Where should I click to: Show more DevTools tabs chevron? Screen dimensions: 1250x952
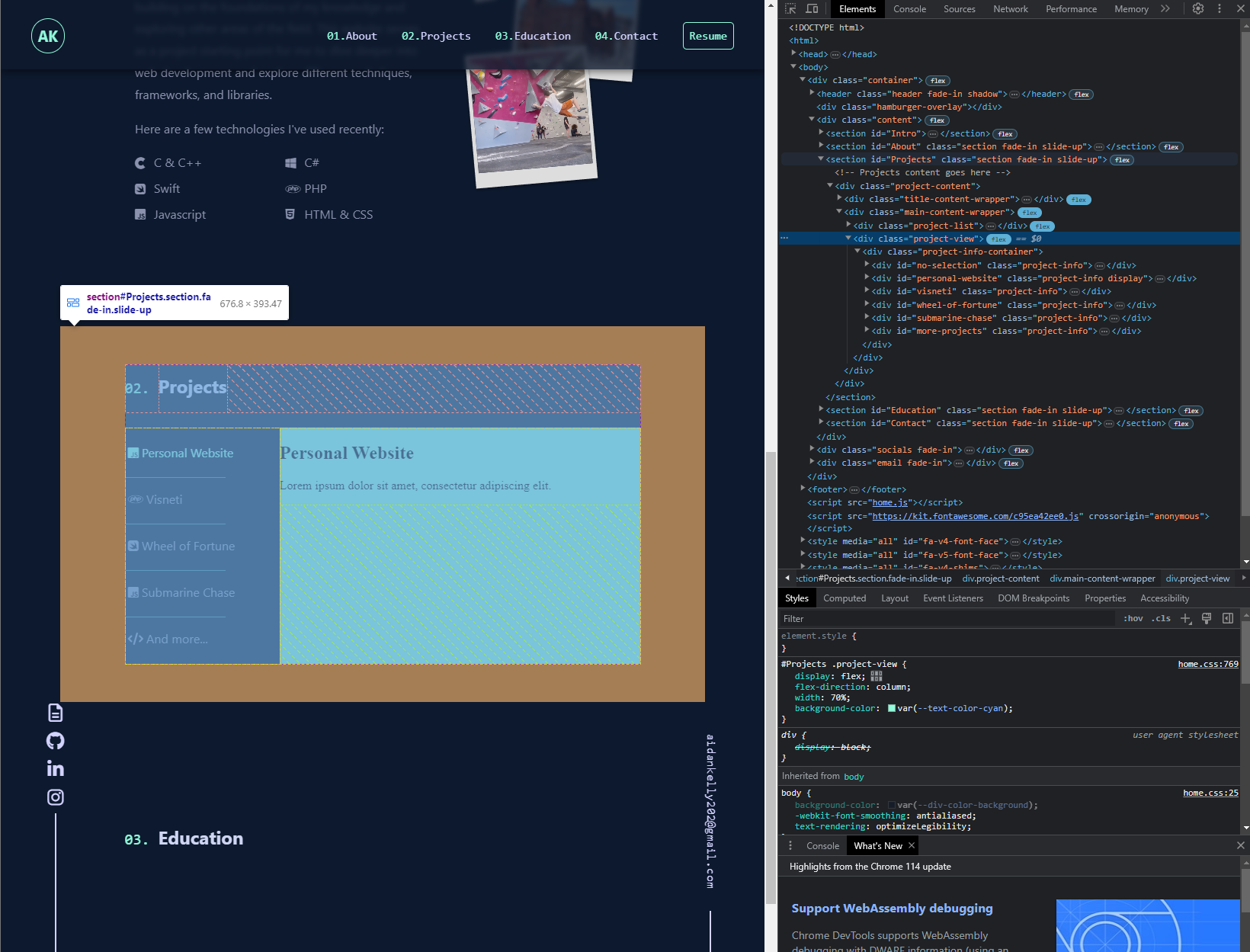[1165, 9]
